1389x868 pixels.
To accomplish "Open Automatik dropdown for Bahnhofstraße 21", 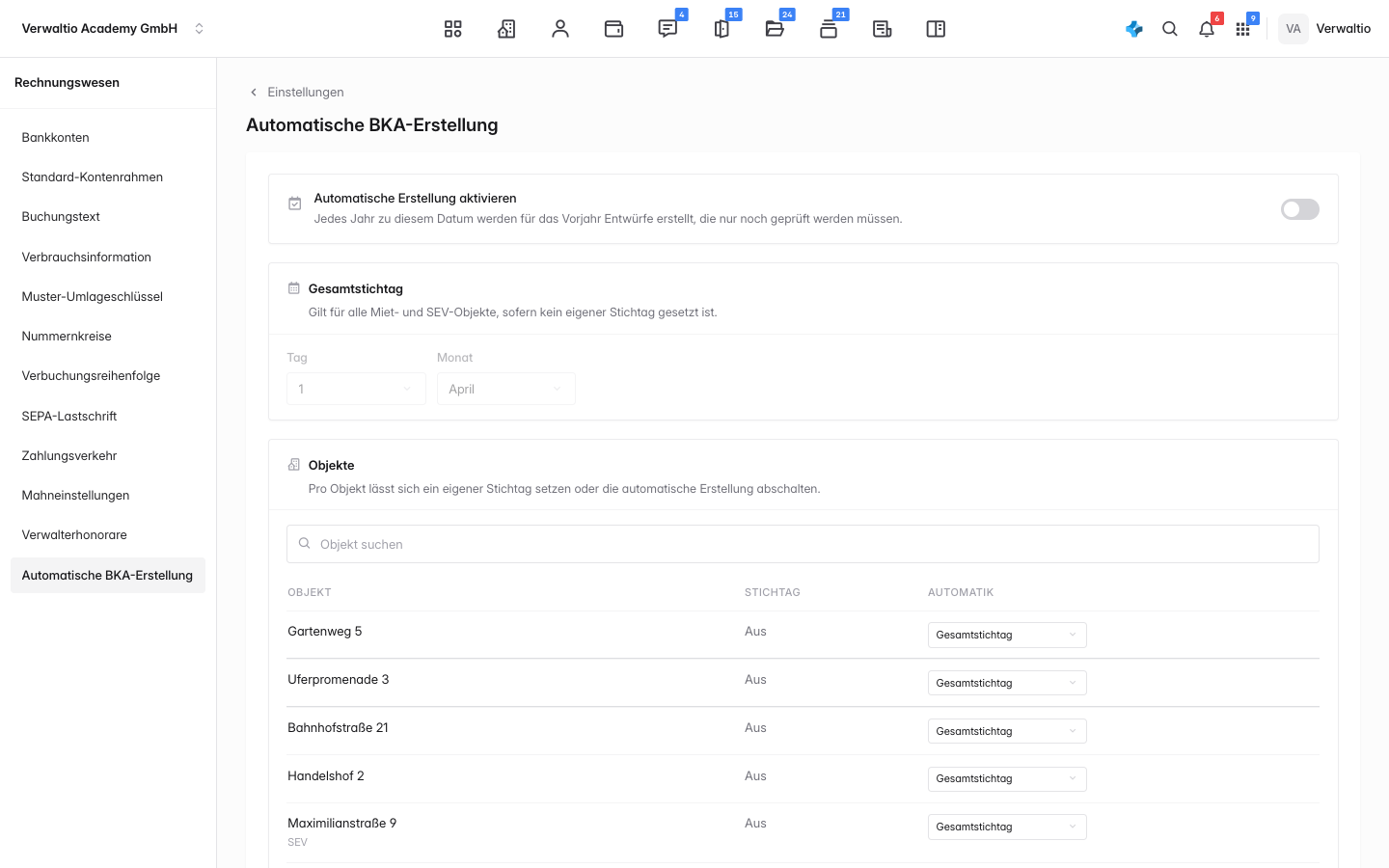I will tap(1007, 731).
